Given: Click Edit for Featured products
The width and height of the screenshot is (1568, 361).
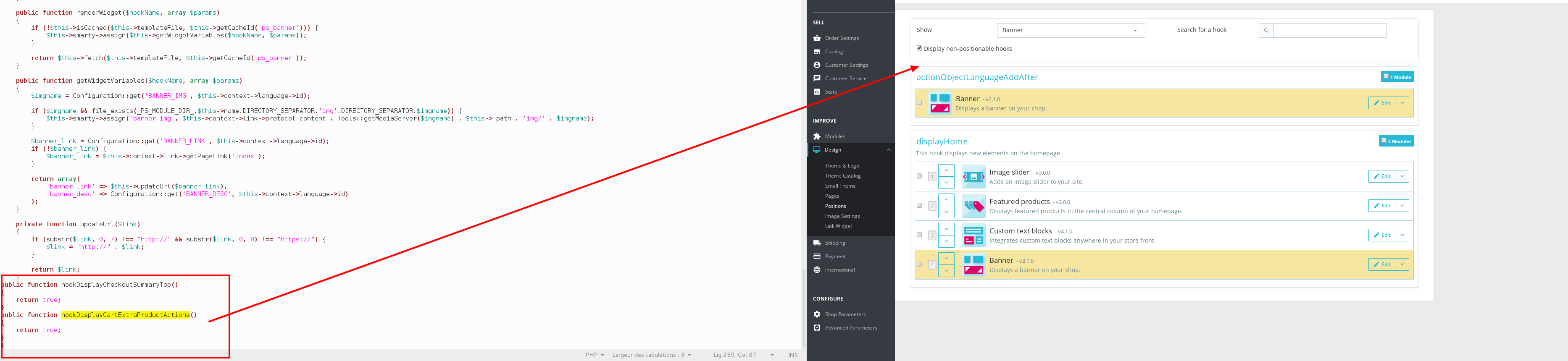Looking at the screenshot, I should (1382, 205).
